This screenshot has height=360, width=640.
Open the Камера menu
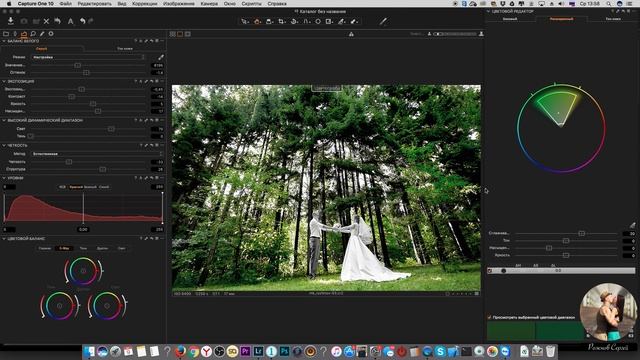point(209,4)
